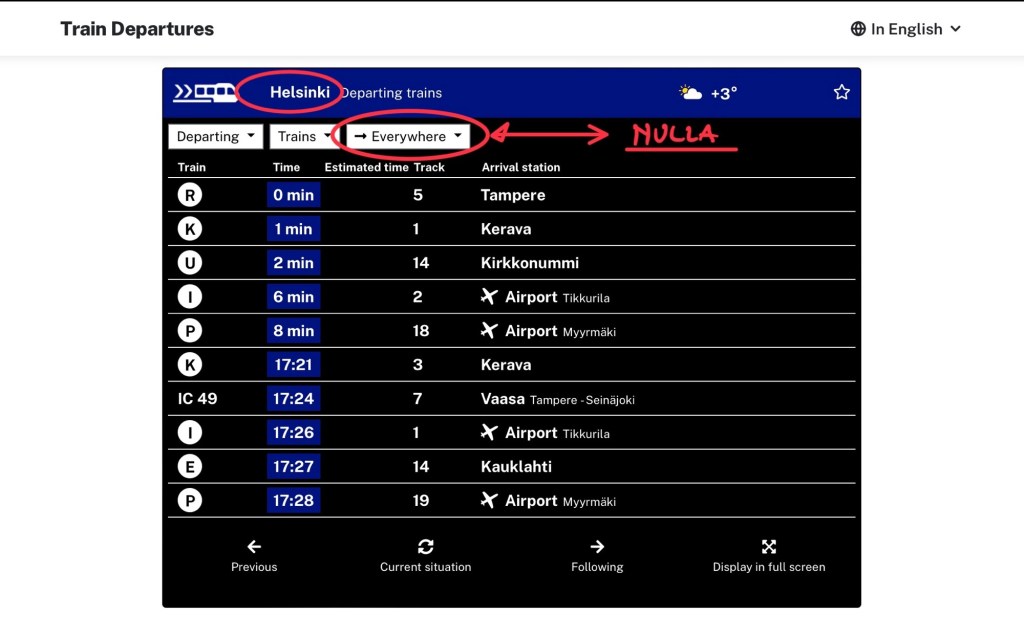The width and height of the screenshot is (1024, 618).
Task: Click the globe language icon
Action: pyautogui.click(x=858, y=29)
